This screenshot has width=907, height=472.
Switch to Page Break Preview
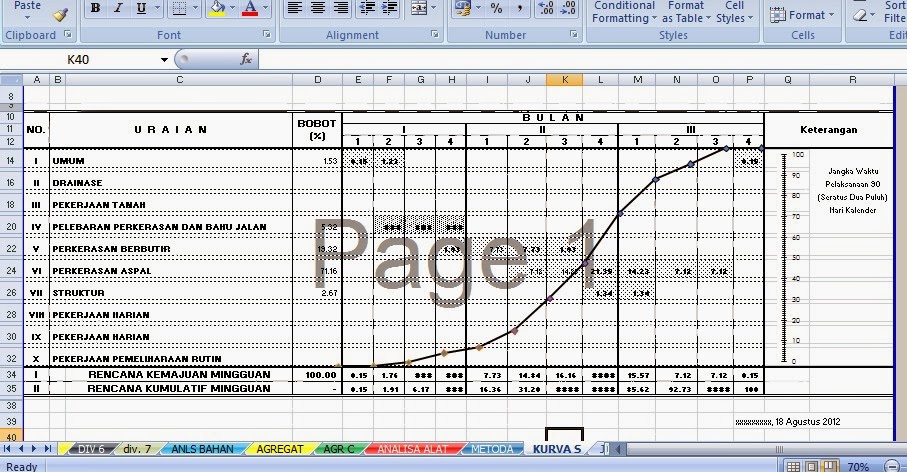tap(830, 466)
